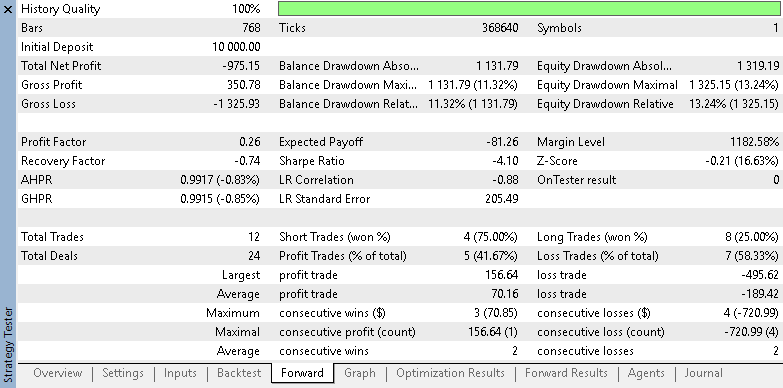Screen dimensions: 783x388
Task: Select the Forward tab
Action: click(x=302, y=373)
